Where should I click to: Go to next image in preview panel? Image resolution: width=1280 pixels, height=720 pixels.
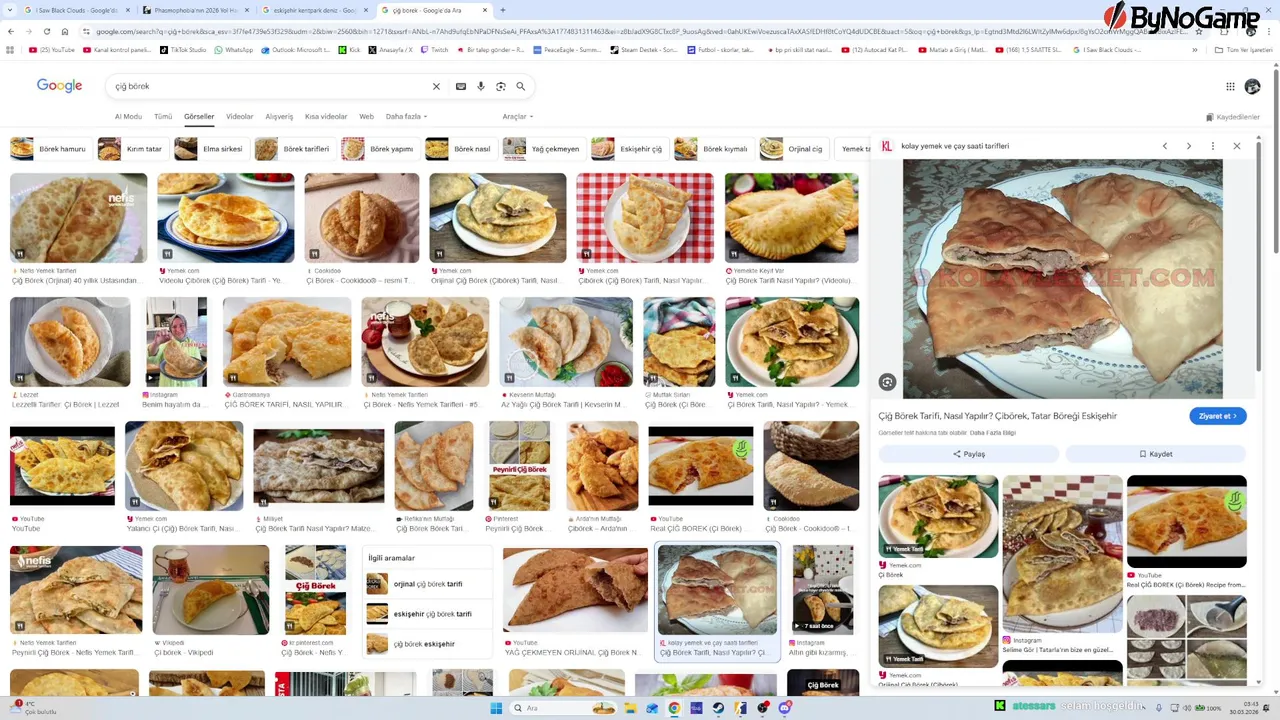[1189, 146]
